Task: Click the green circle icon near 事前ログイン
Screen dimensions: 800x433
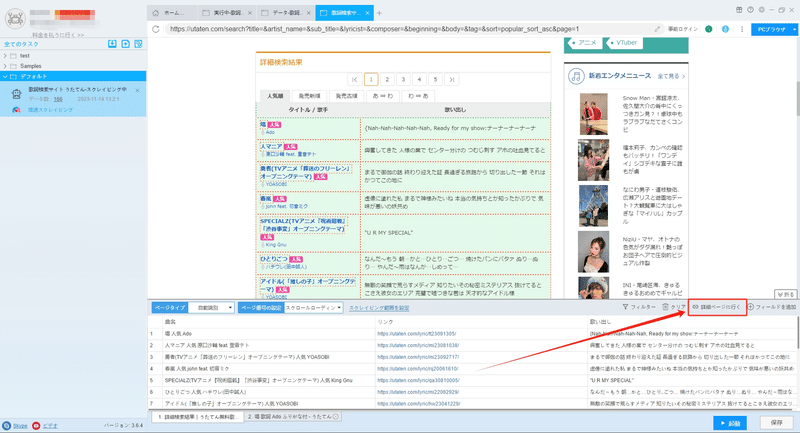Action: (709, 29)
